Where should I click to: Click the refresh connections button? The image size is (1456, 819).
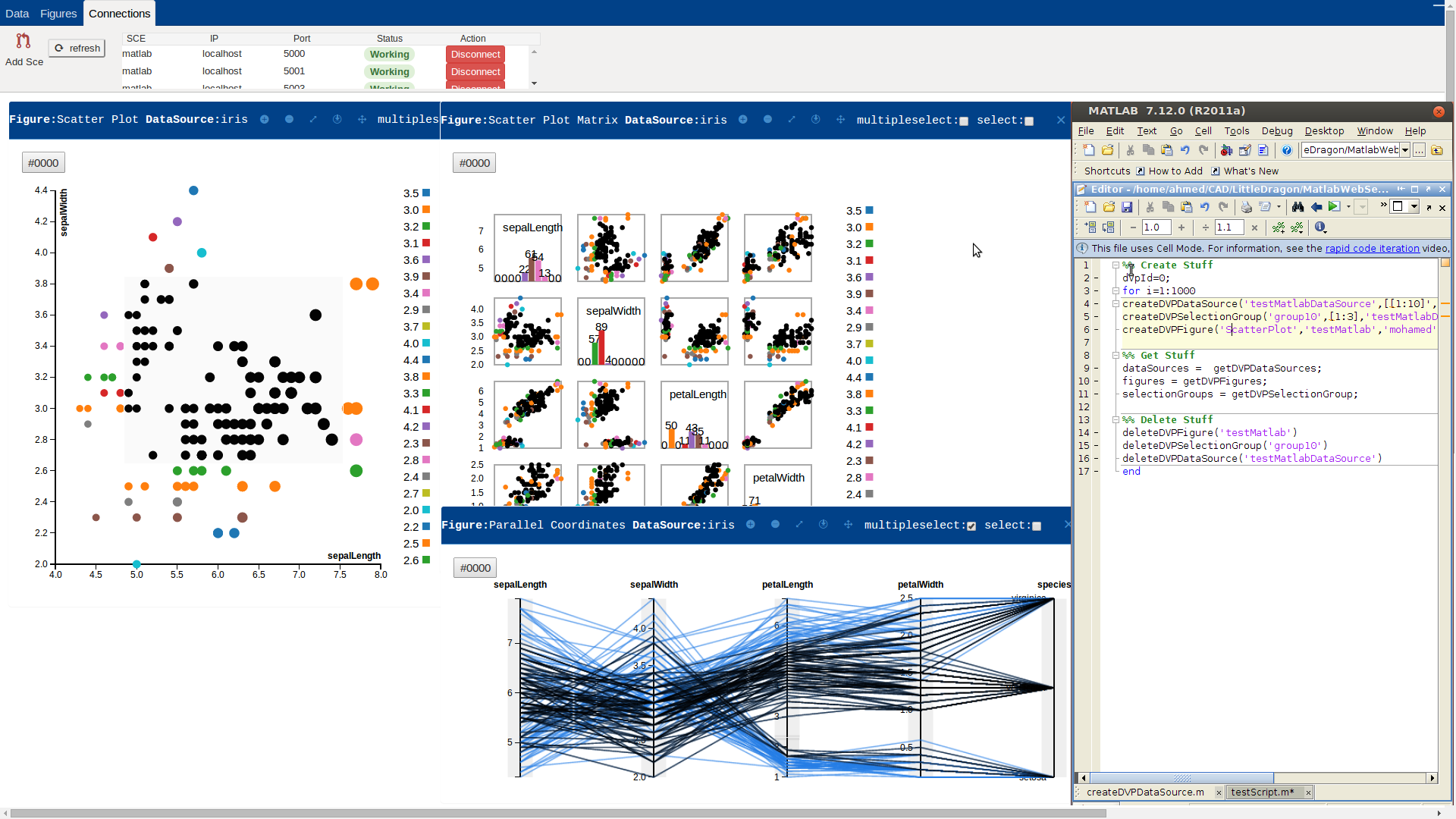(x=77, y=48)
